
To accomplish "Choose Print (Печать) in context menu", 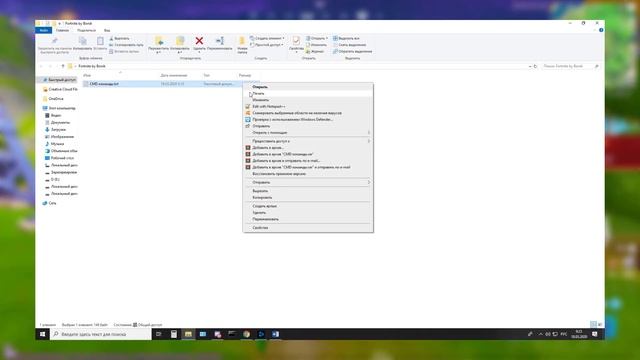I will pos(308,93).
